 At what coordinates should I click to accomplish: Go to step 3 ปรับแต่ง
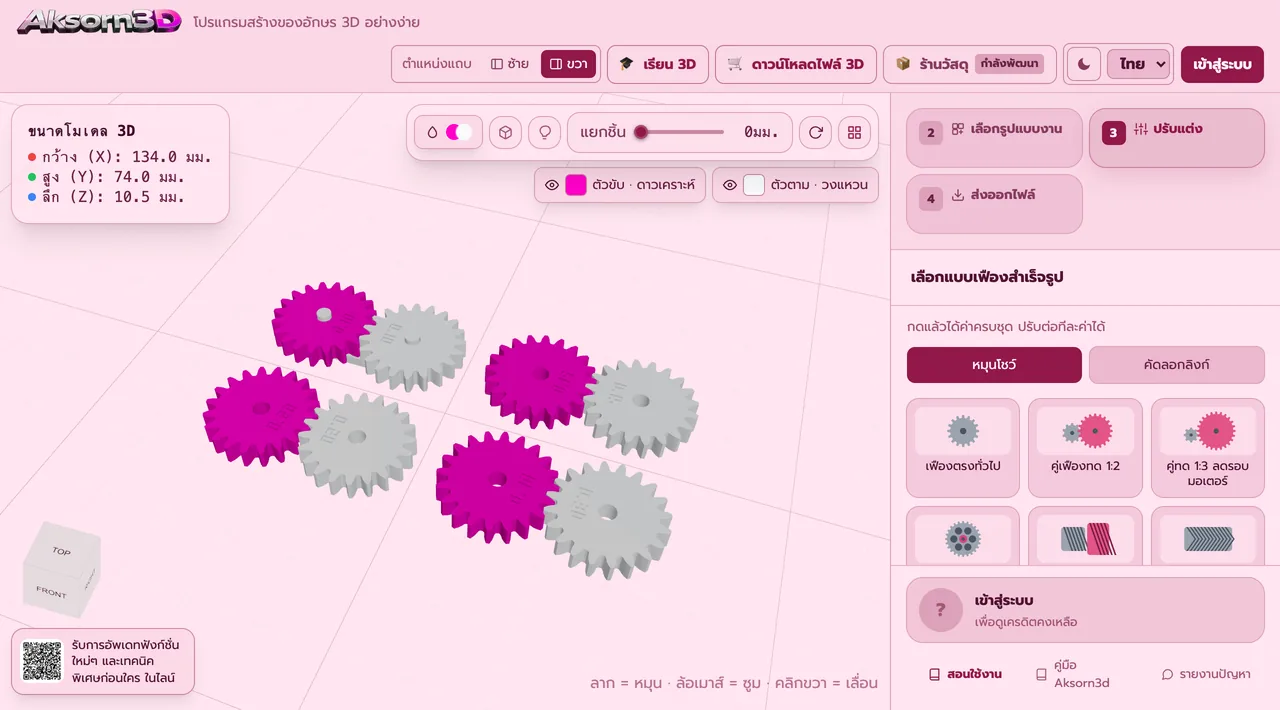tap(1176, 137)
